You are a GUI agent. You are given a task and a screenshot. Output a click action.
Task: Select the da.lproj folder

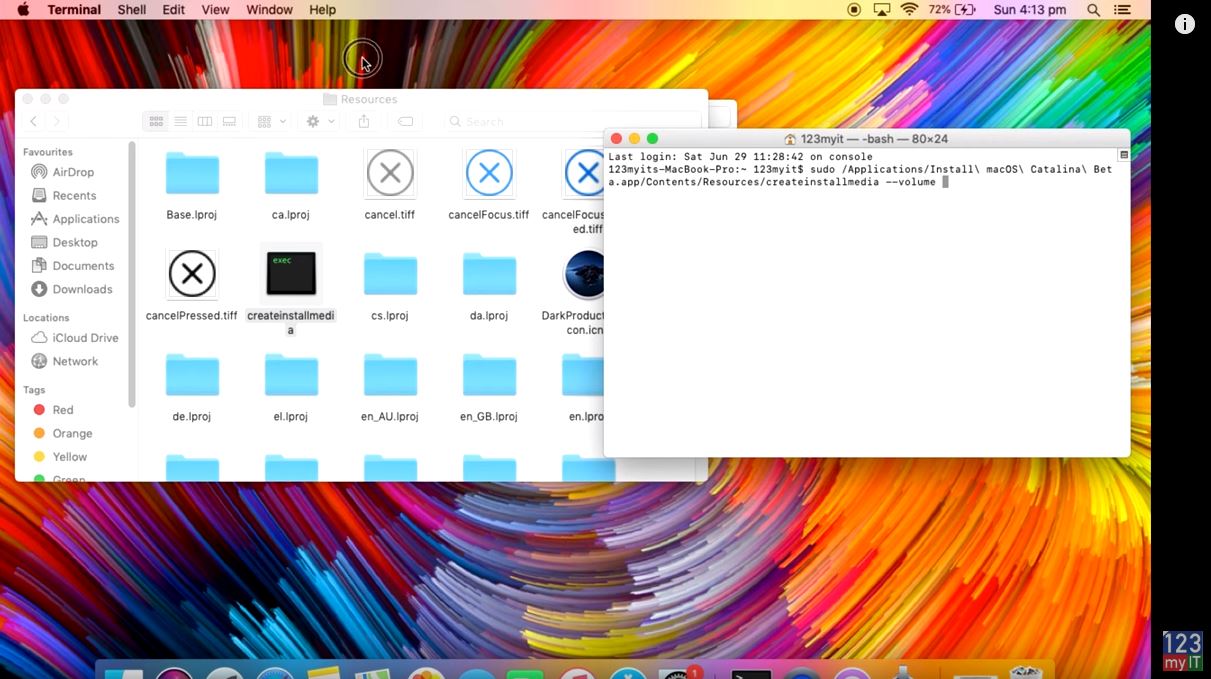(489, 275)
